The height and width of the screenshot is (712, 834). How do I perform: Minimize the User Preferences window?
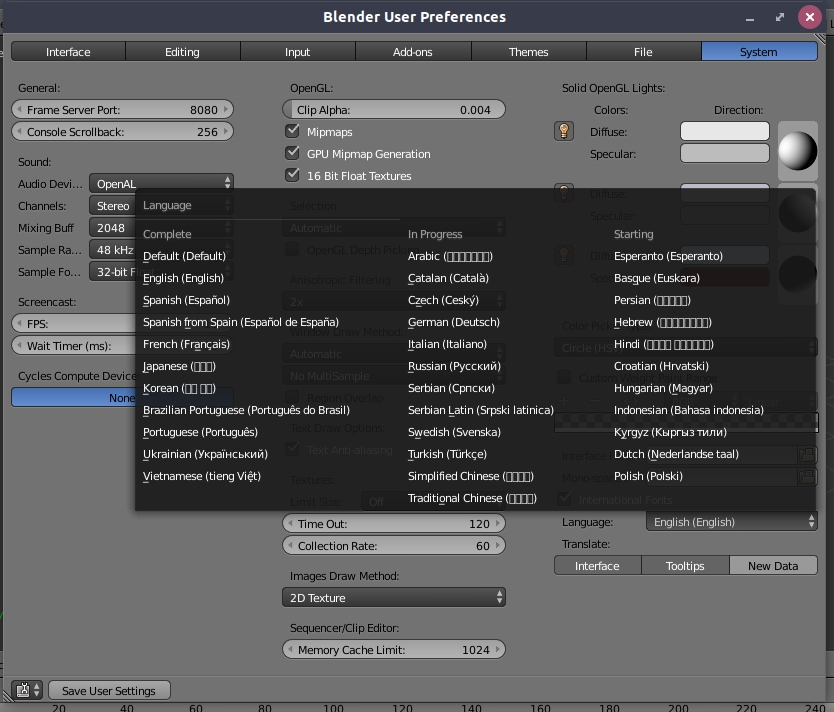[x=750, y=19]
